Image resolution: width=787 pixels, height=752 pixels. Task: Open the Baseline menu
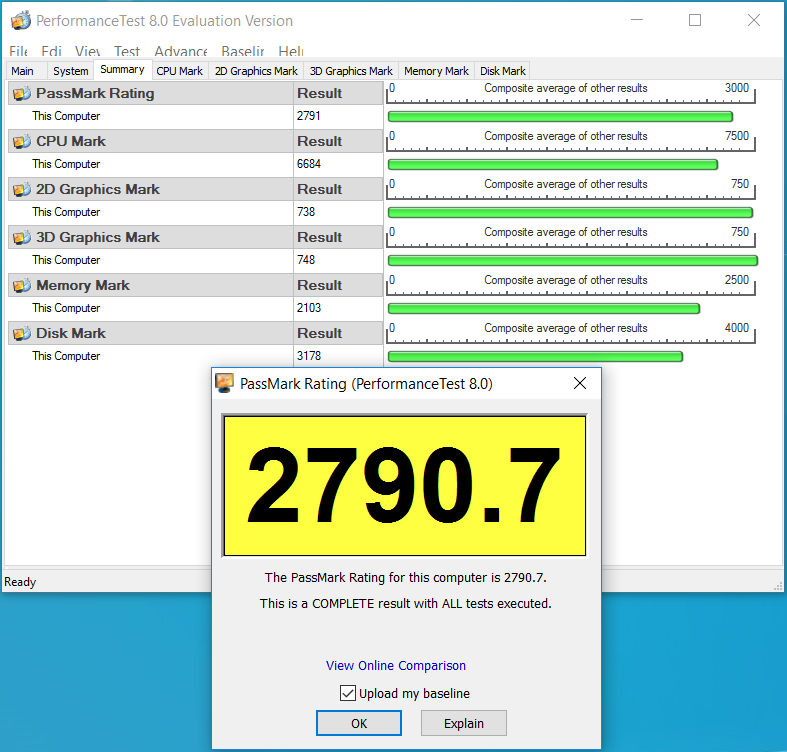(x=242, y=51)
